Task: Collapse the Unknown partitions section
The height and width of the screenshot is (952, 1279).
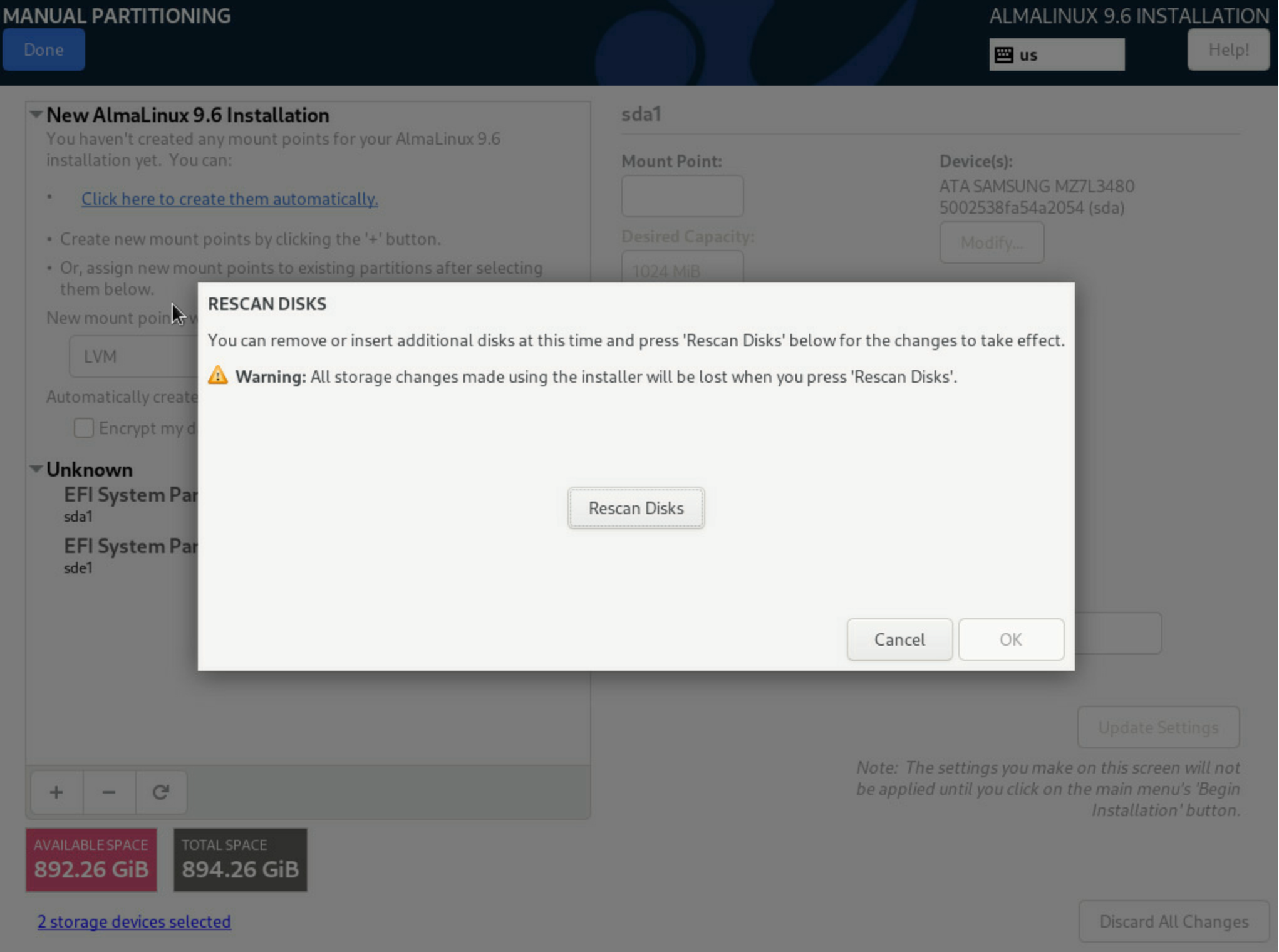Action: pyautogui.click(x=36, y=469)
